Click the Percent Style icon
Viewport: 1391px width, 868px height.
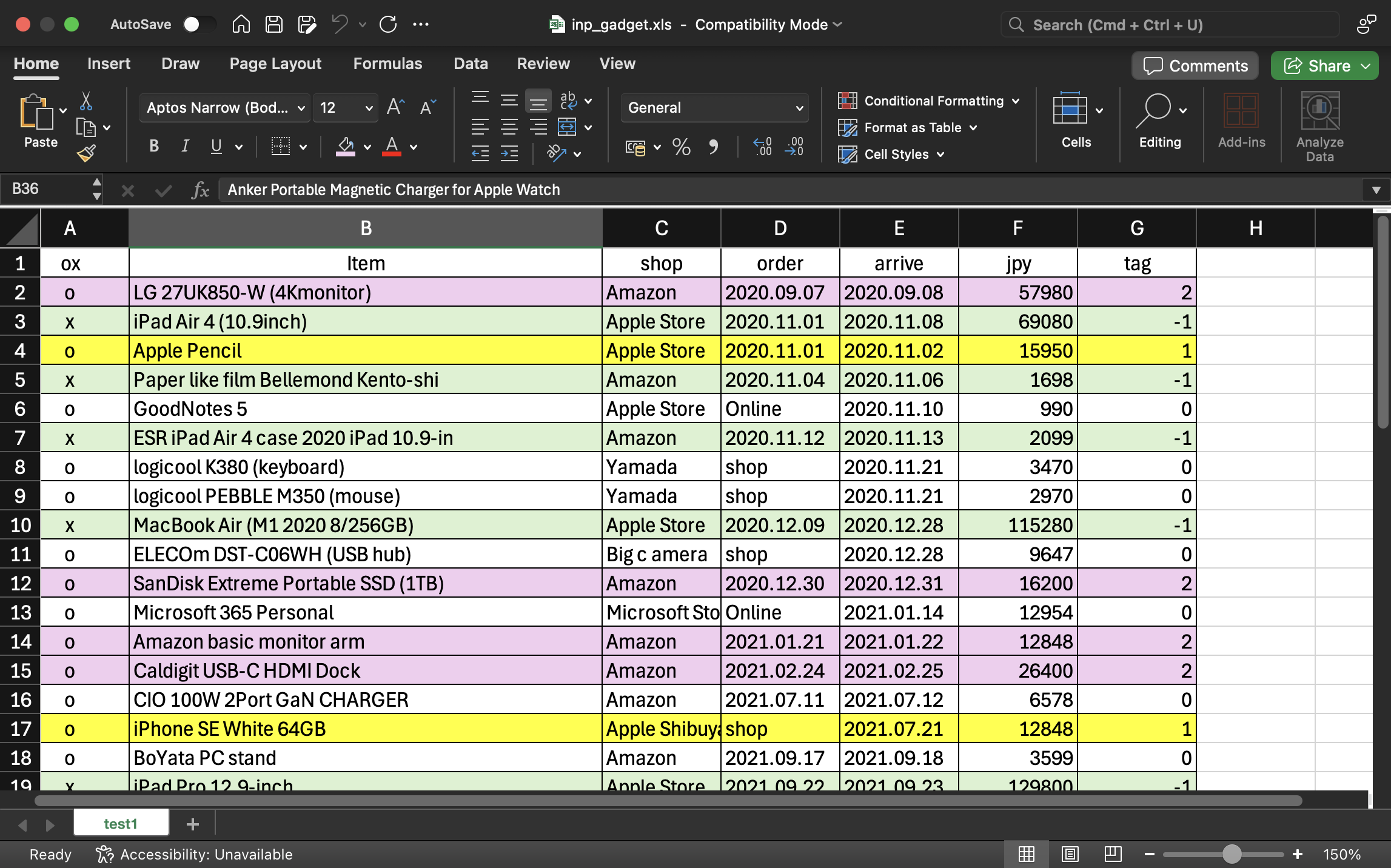pos(681,147)
